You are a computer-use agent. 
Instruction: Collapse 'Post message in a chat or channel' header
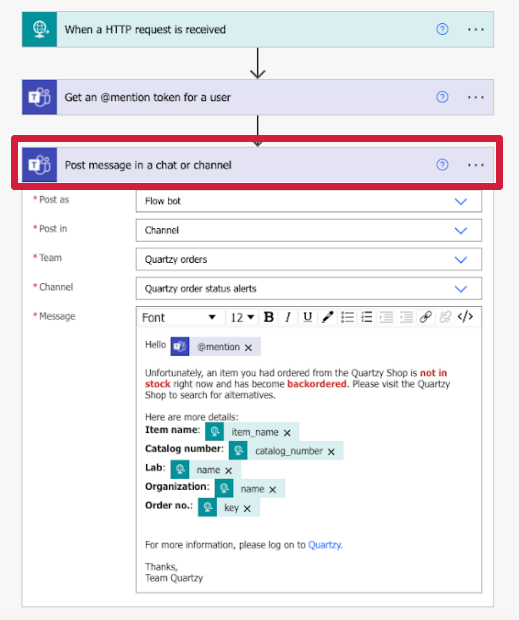(x=258, y=165)
